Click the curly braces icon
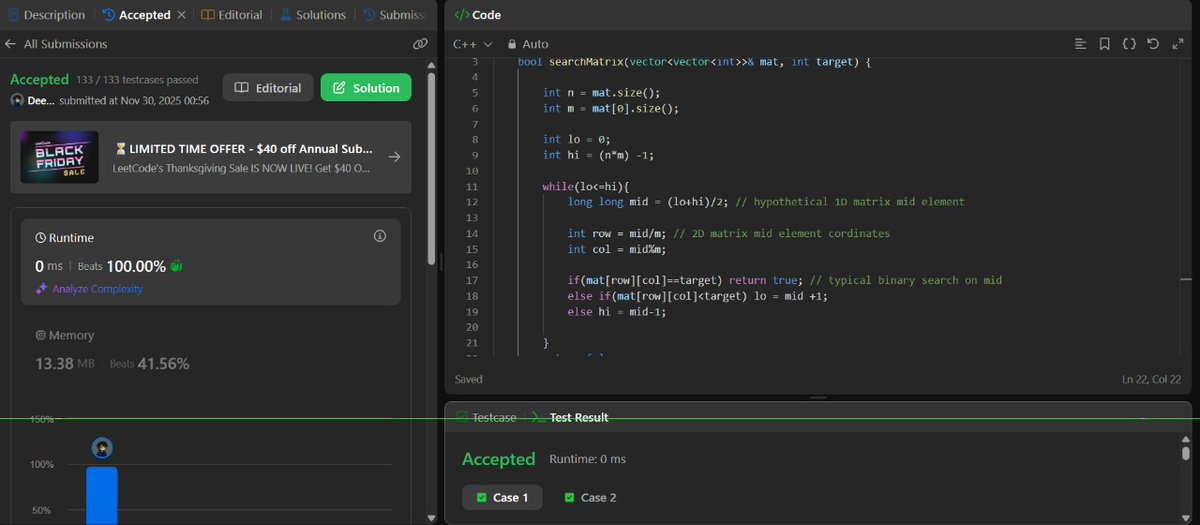The width and height of the screenshot is (1200, 525). coord(1129,44)
